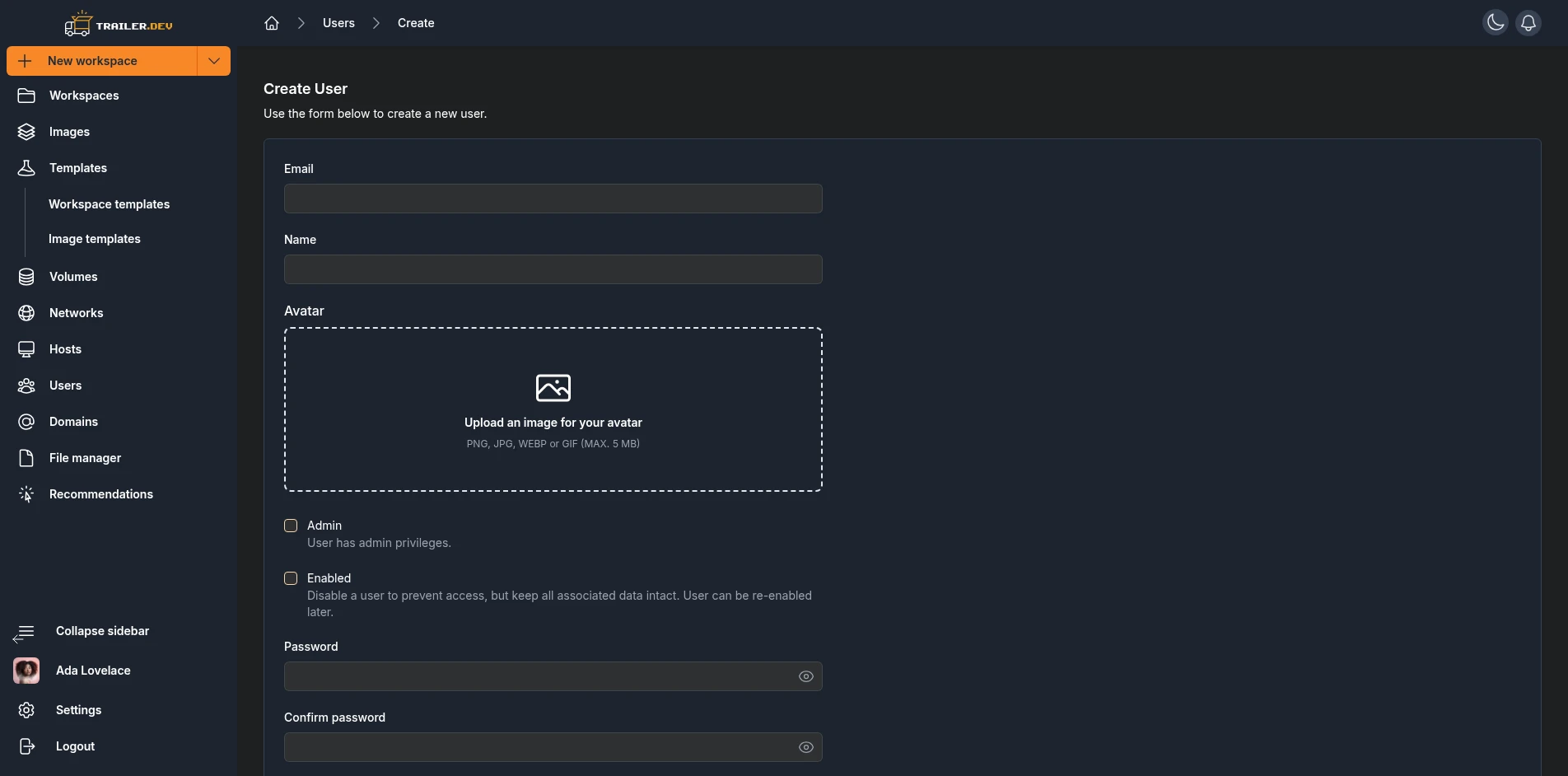Viewport: 1568px width, 776px height.
Task: Focus the Name input field
Action: pyautogui.click(x=553, y=269)
